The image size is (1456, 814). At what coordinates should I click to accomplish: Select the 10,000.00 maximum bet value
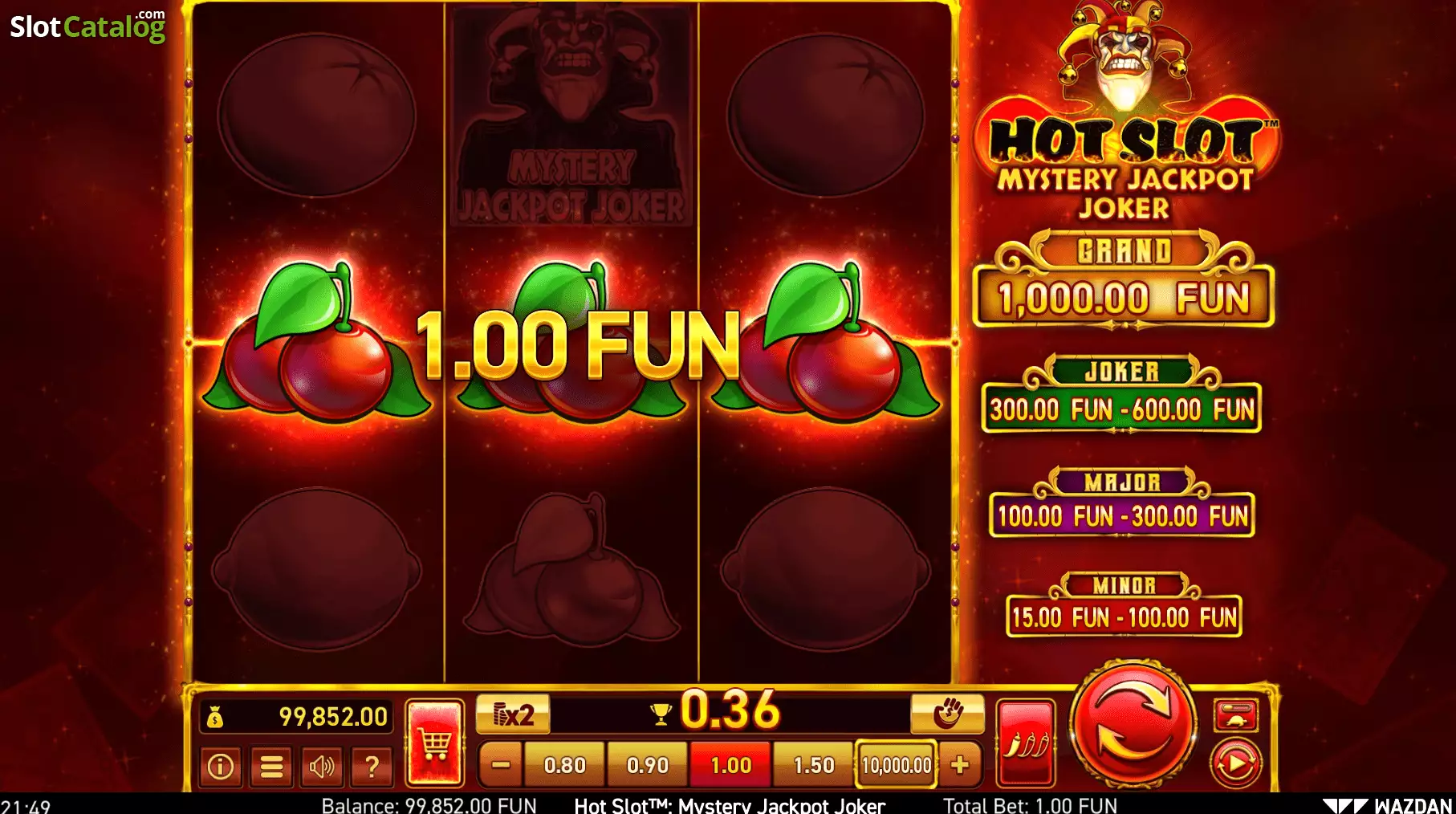(897, 765)
